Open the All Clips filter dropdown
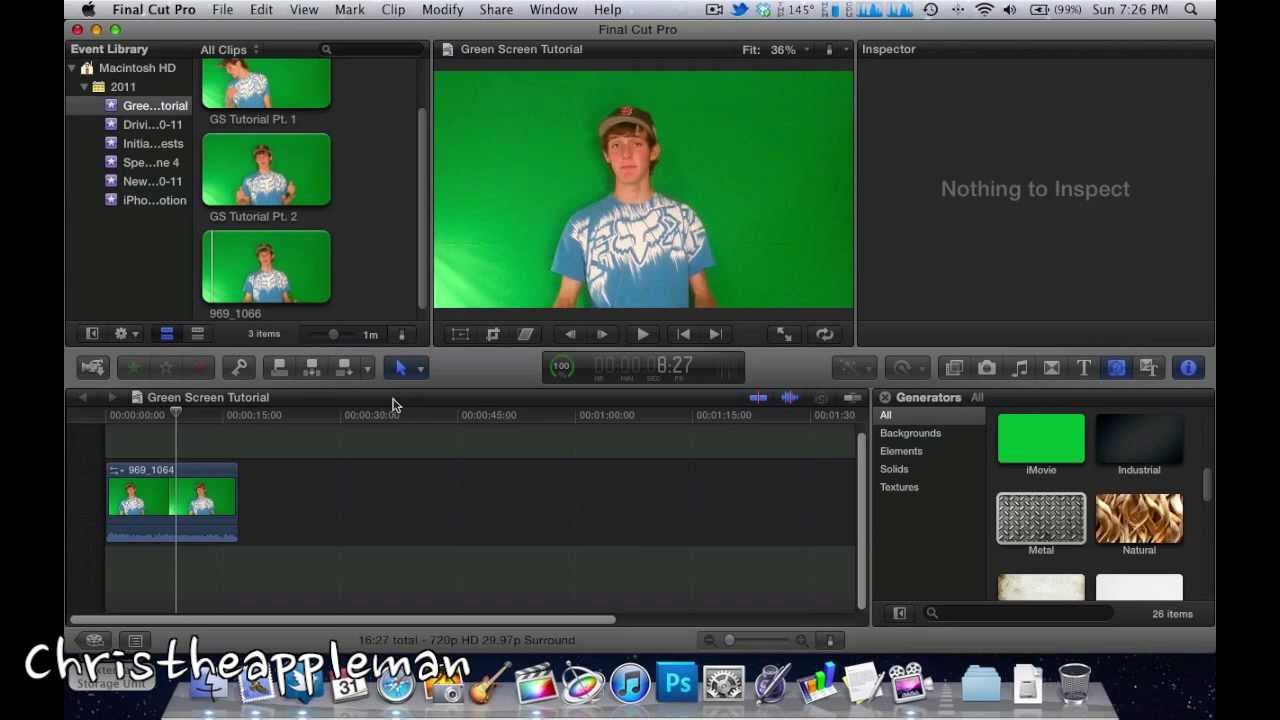 pos(229,50)
